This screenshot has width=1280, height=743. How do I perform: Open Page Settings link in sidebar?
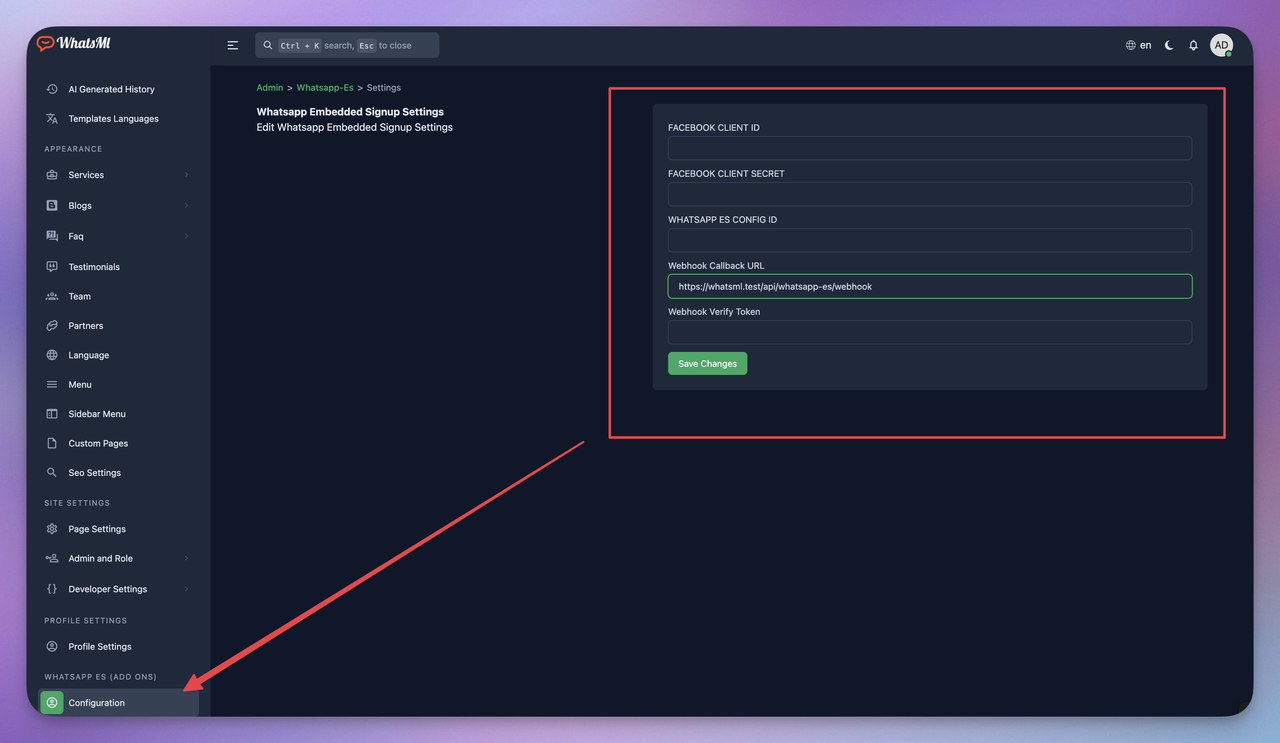118,529
